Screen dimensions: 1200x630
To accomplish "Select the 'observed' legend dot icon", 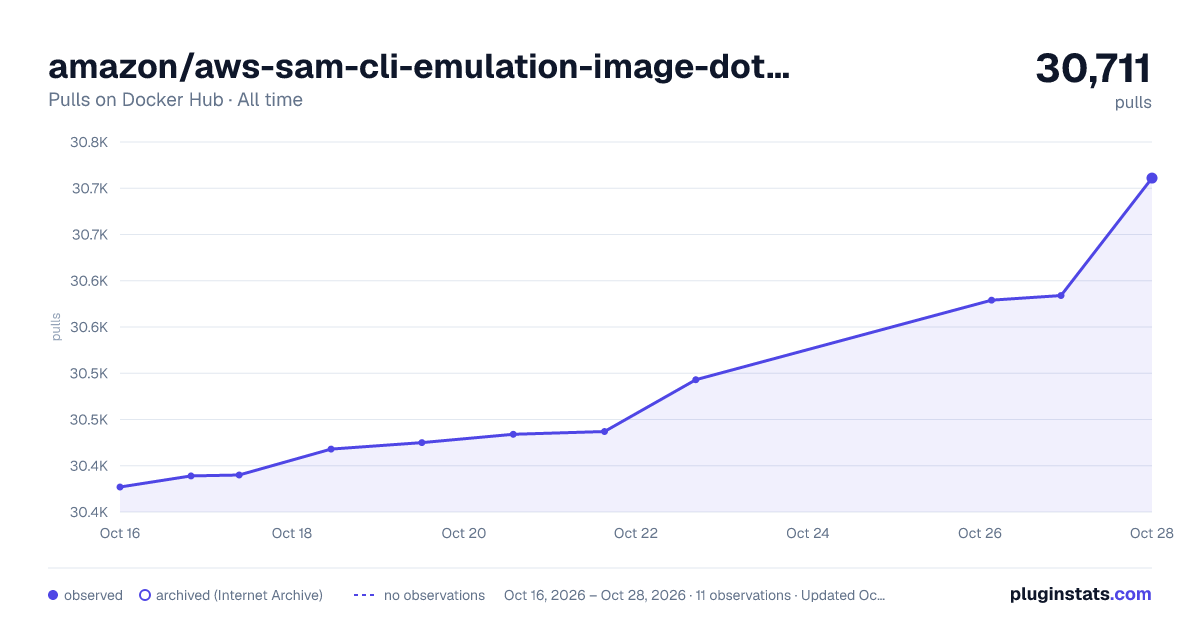I will coord(53,595).
